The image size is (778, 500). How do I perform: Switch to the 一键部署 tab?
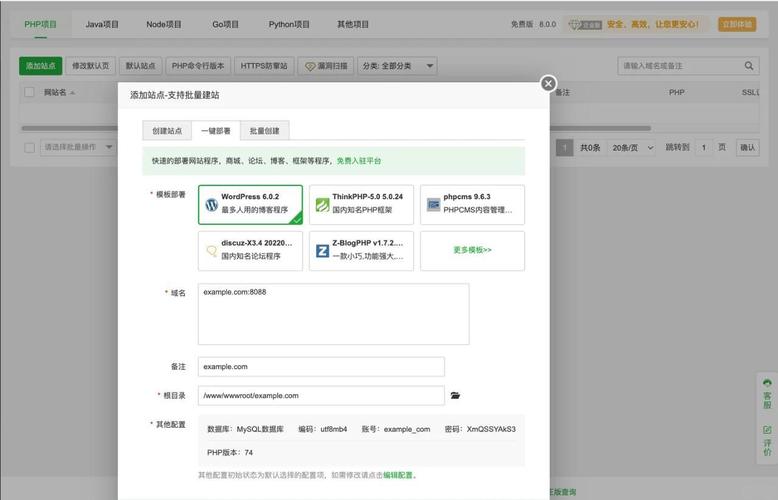tap(216, 131)
